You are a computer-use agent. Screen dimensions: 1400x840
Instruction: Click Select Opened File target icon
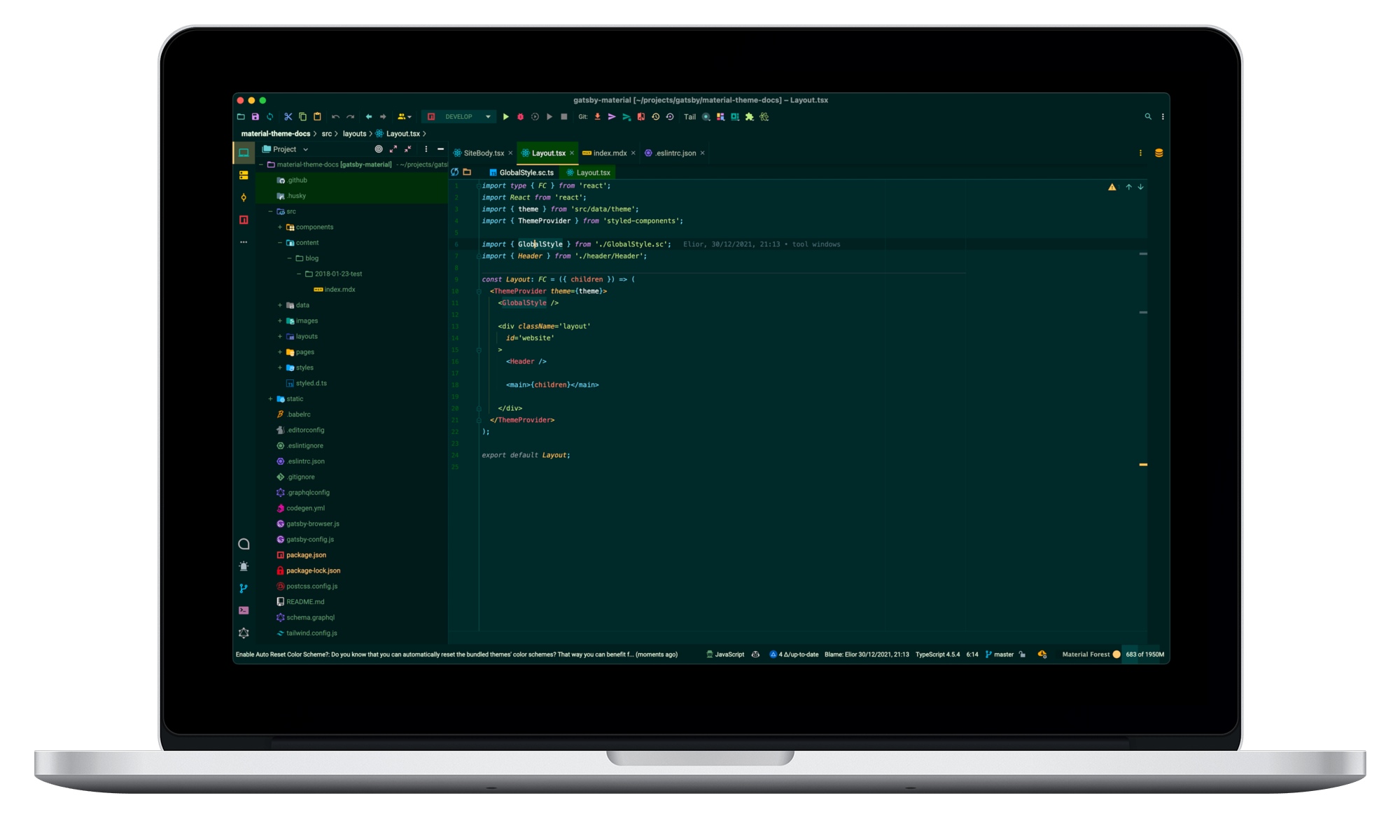[x=379, y=149]
